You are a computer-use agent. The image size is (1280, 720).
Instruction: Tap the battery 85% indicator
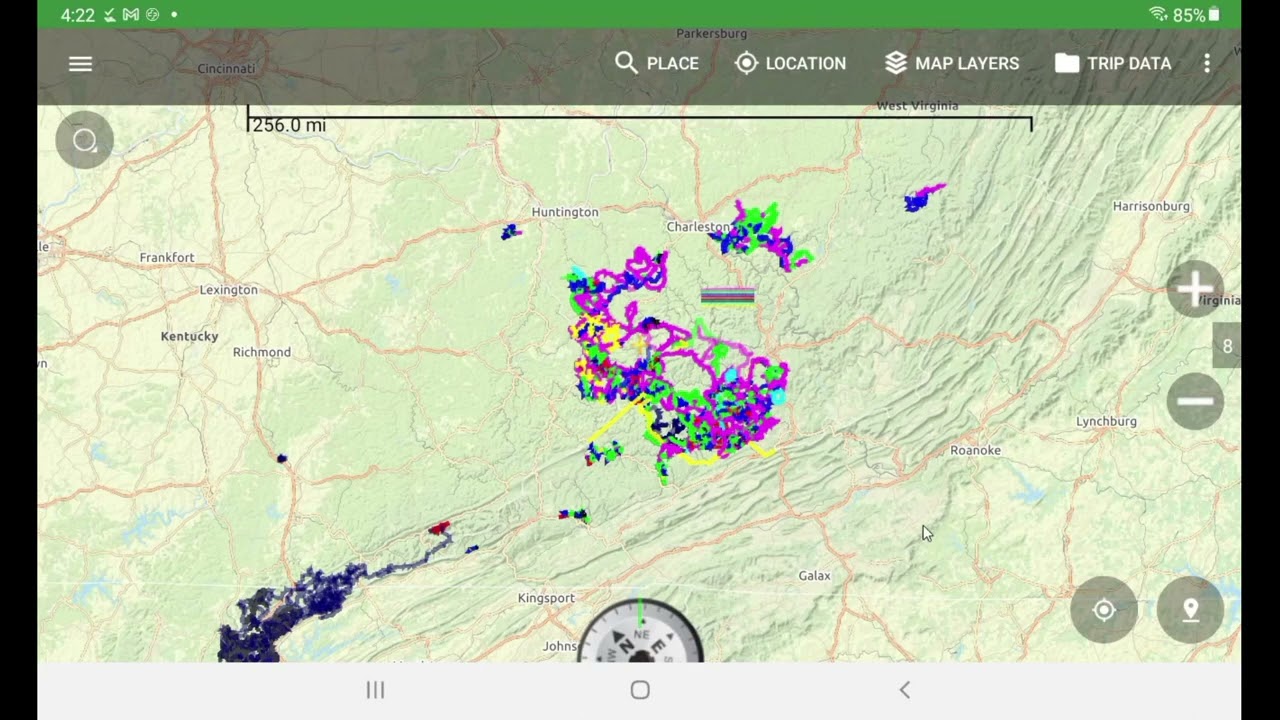tap(1196, 15)
